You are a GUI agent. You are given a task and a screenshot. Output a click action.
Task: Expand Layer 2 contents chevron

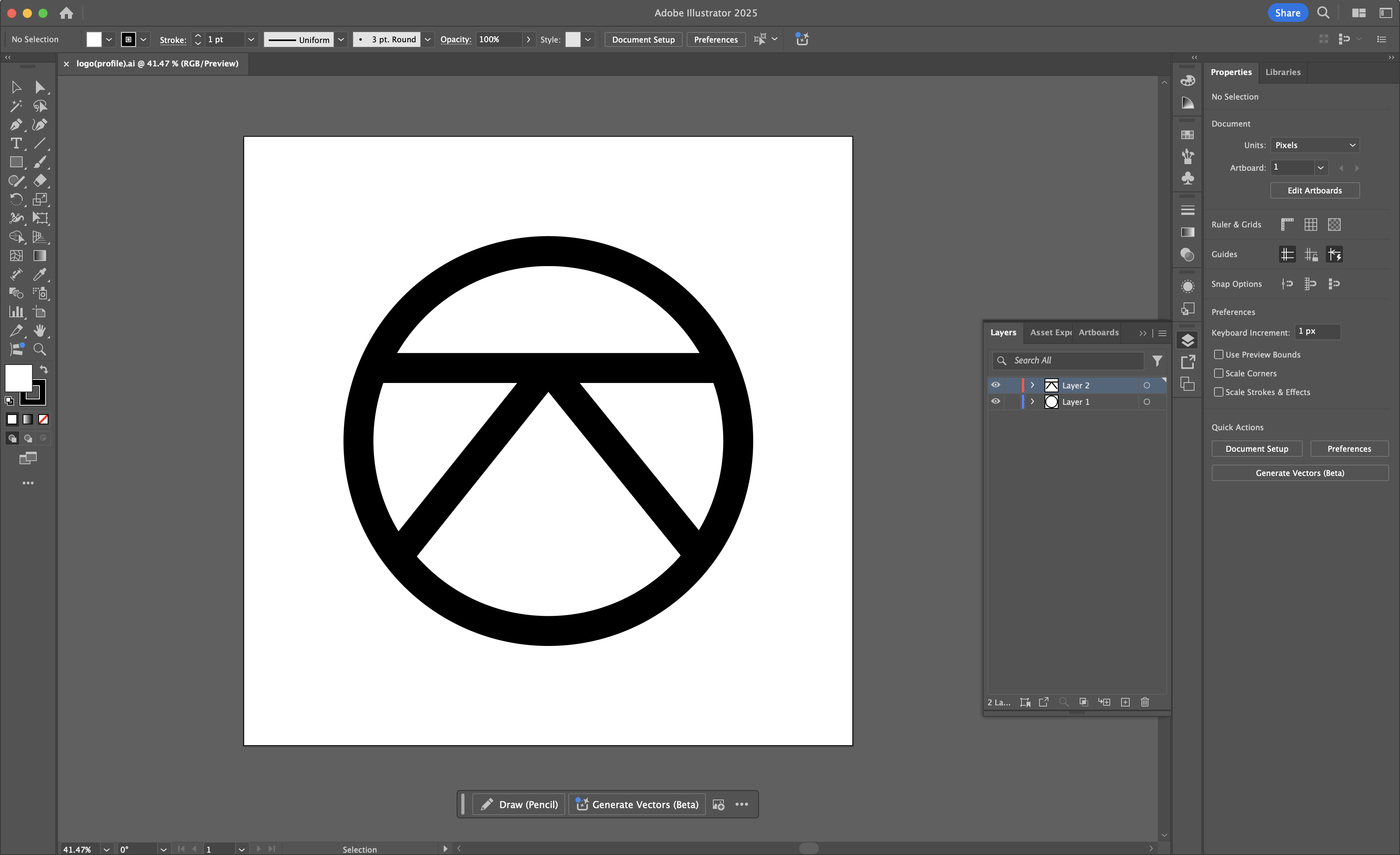1032,385
